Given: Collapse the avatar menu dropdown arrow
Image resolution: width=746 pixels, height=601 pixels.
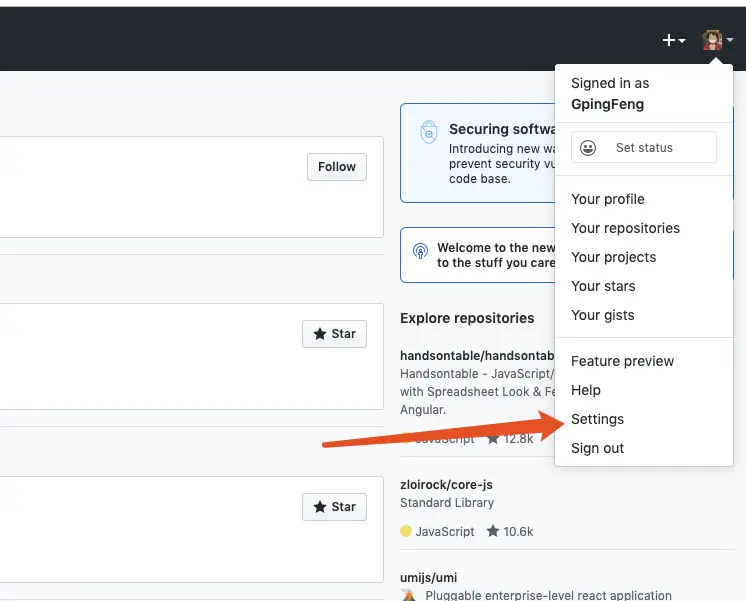Looking at the screenshot, I should tap(730, 40).
